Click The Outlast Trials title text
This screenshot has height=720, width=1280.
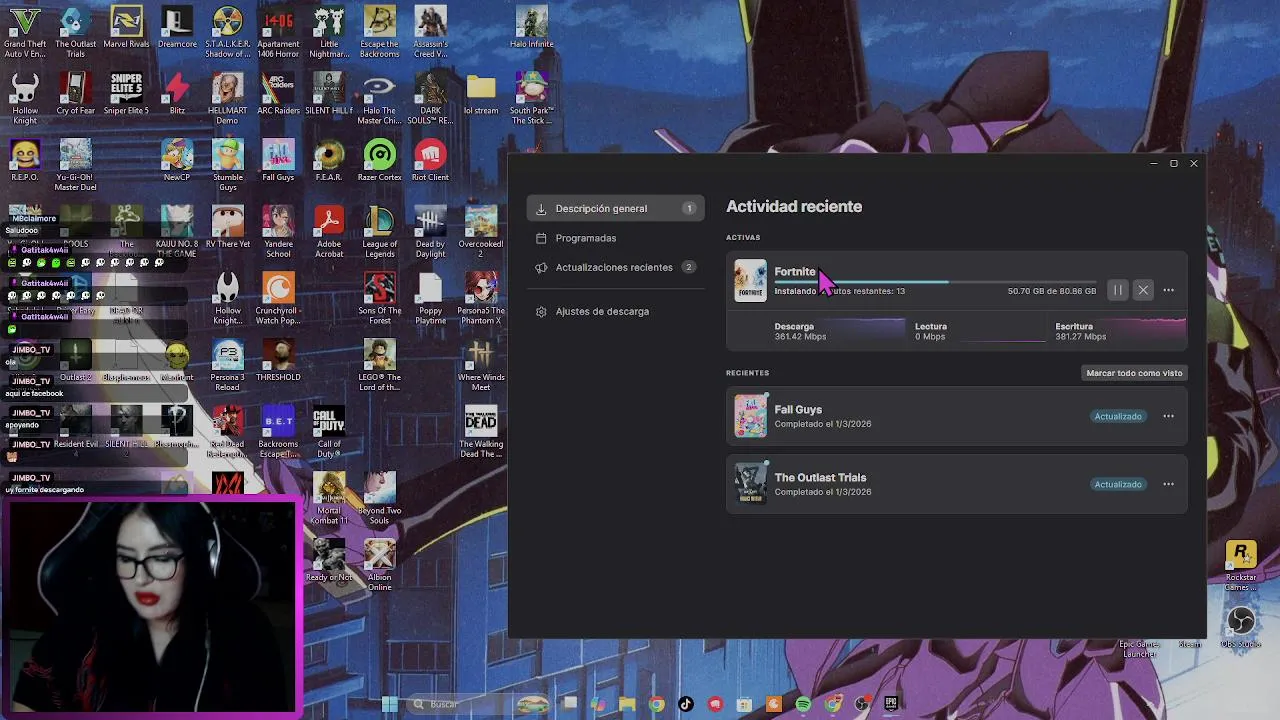click(x=820, y=477)
